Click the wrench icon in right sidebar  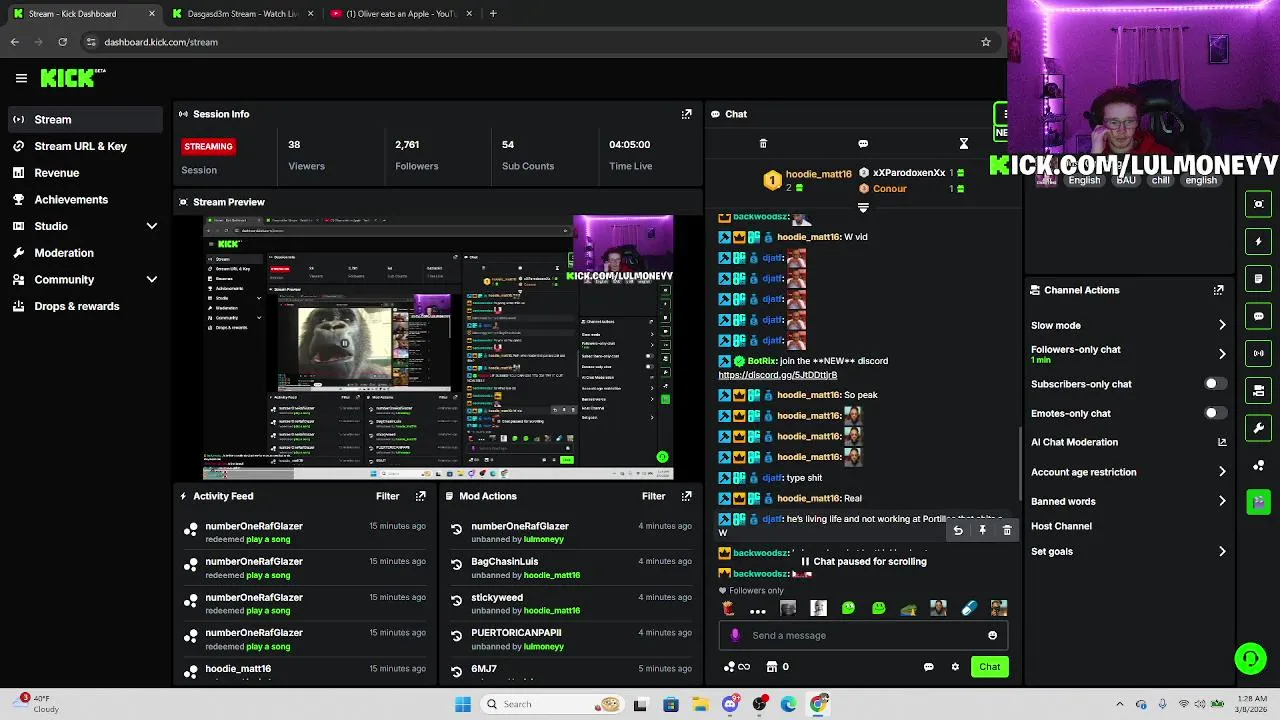click(x=1259, y=428)
